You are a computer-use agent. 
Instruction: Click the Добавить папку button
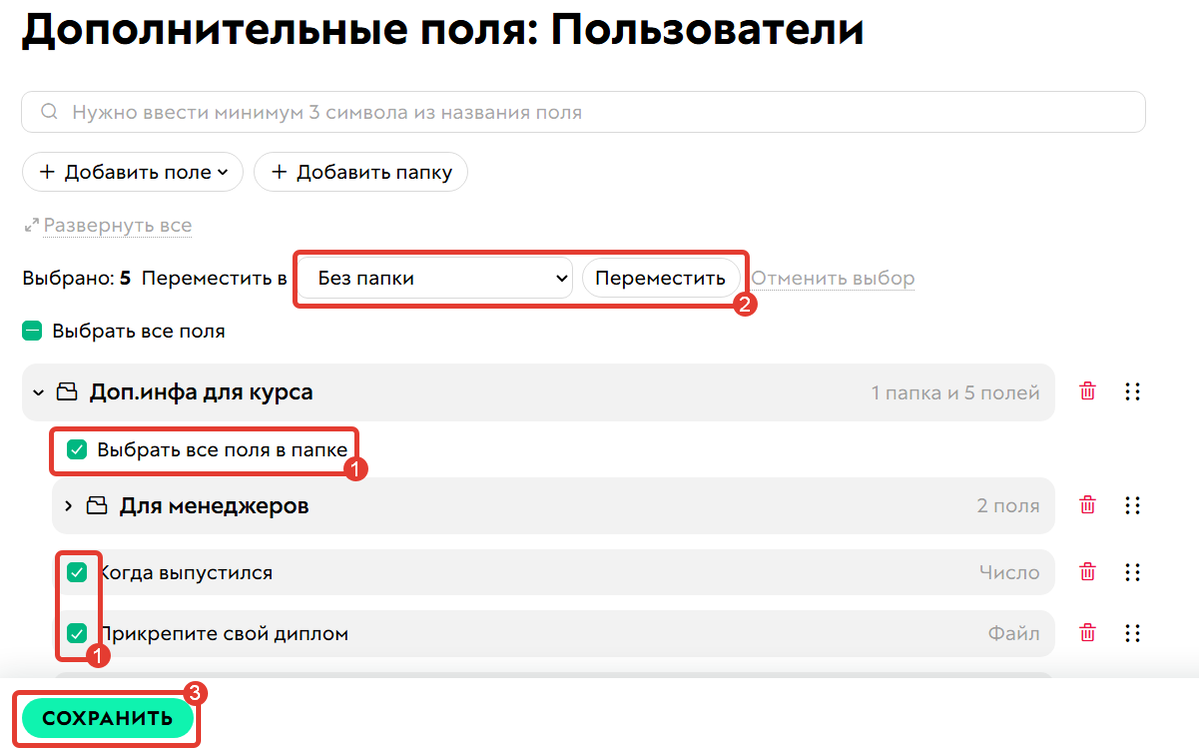361,172
